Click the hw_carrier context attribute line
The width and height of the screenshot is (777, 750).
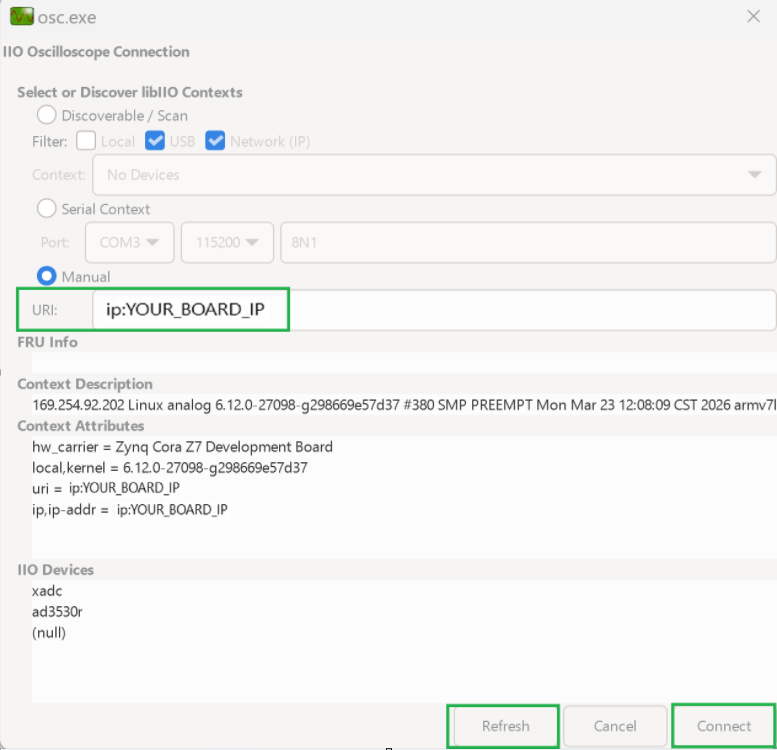pyautogui.click(x=182, y=447)
